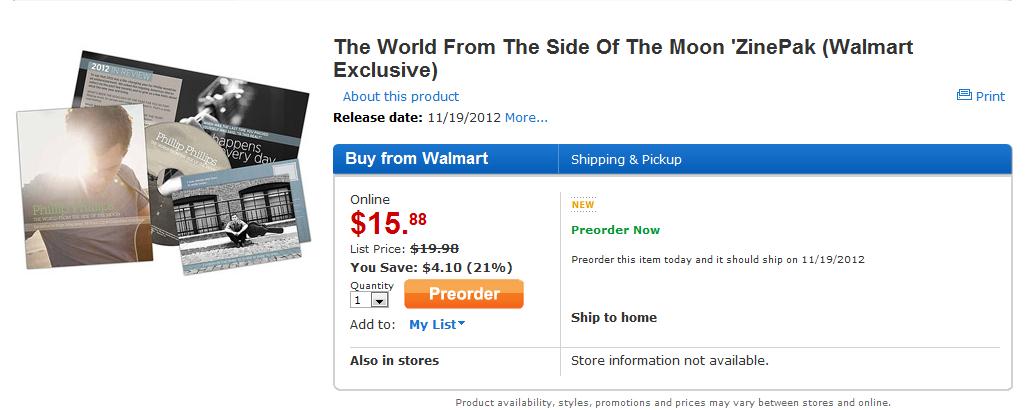Click the small arrow beside My List
Screen dimensions: 1029x410
[x=462, y=324]
